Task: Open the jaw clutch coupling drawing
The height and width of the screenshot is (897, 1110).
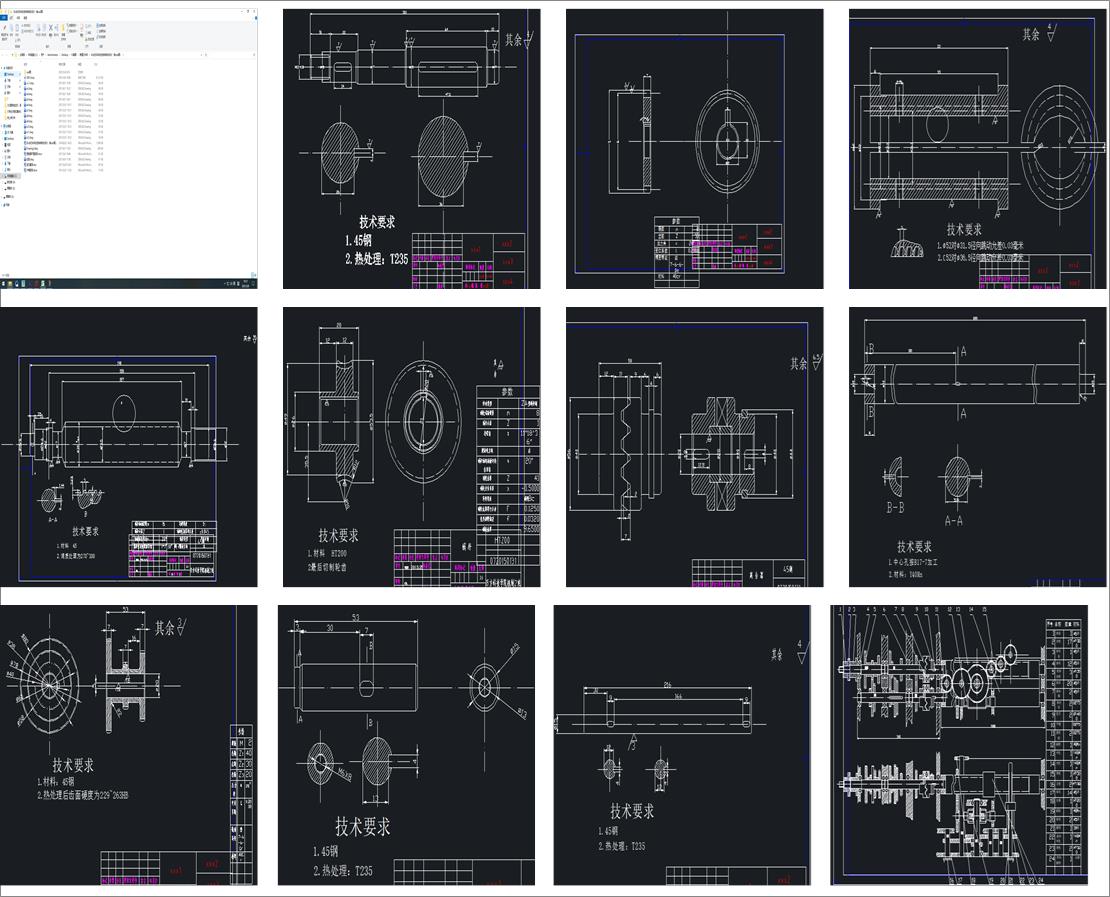Action: [694, 447]
